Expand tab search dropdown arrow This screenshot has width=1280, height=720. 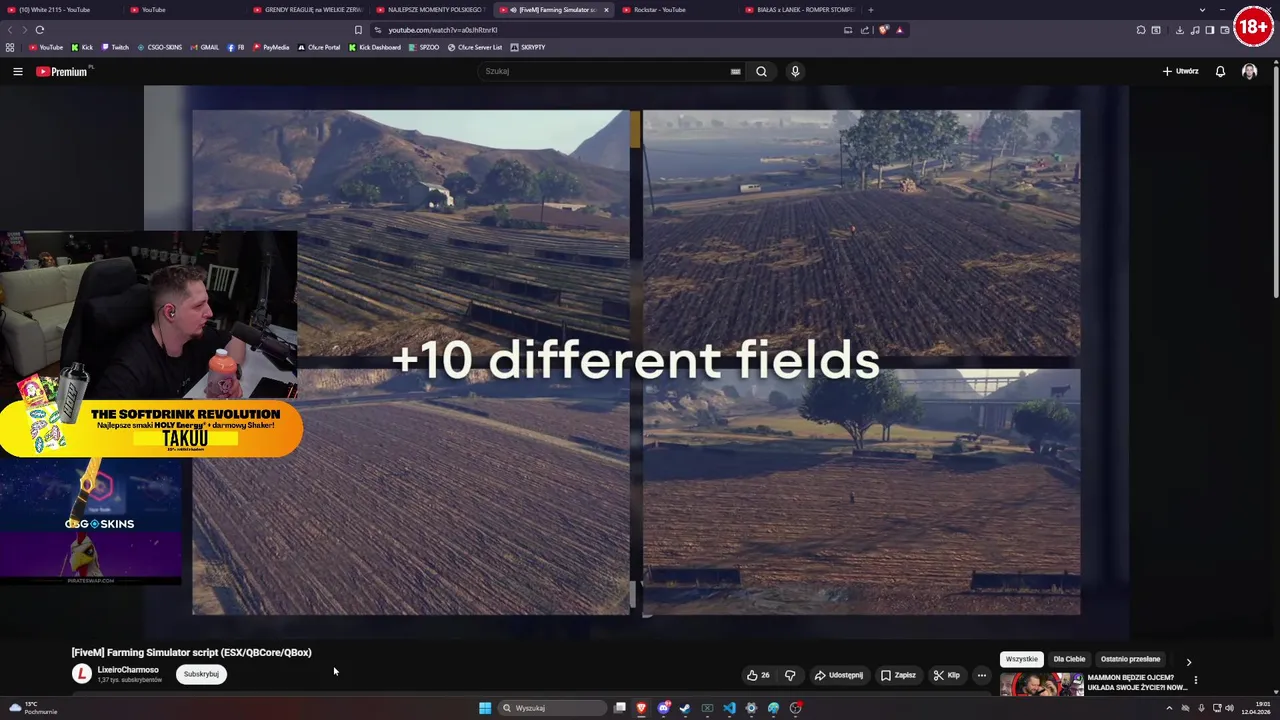(x=1202, y=10)
